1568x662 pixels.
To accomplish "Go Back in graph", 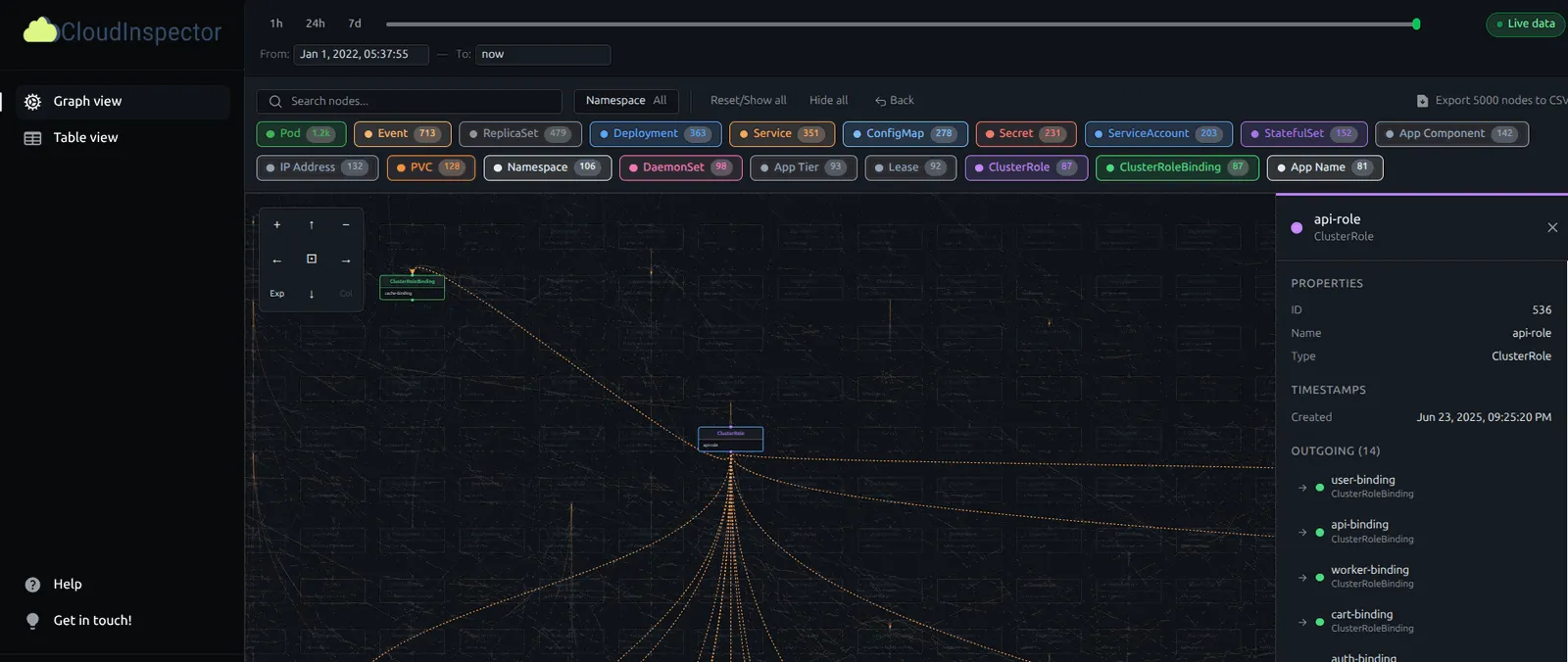I will pyautogui.click(x=895, y=101).
